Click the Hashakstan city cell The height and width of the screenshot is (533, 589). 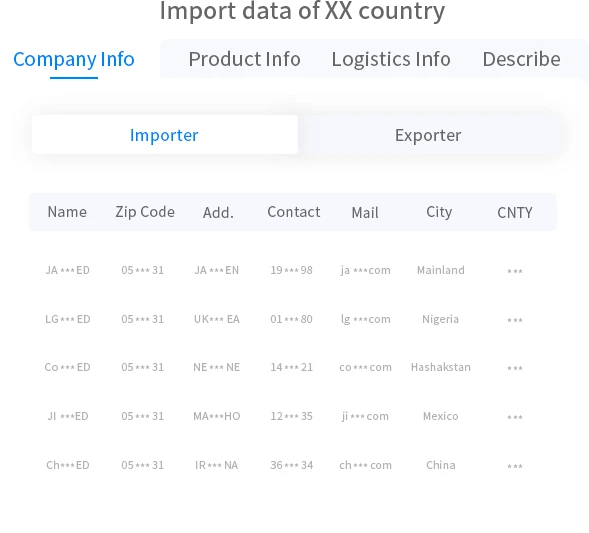(x=441, y=367)
